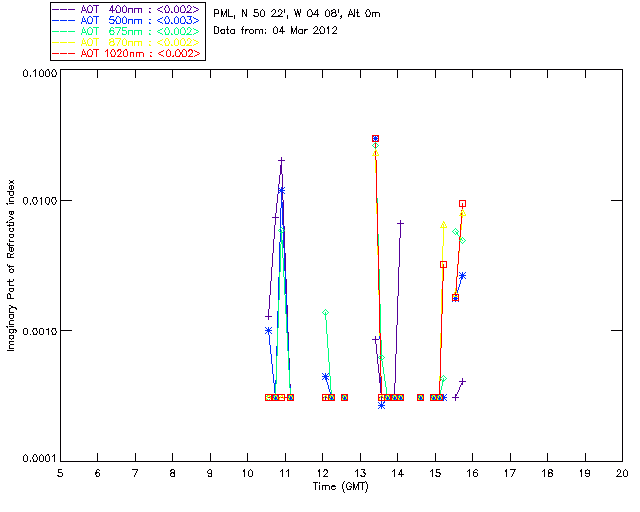640x512 pixels.
Task: Click the AOT 500nm blue legend entry
Action: click(127, 20)
